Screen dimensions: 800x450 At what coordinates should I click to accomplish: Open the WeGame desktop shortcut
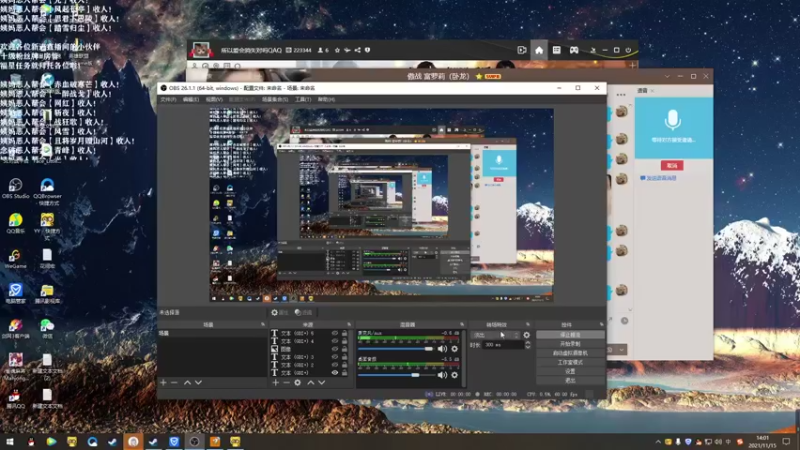[x=15, y=259]
